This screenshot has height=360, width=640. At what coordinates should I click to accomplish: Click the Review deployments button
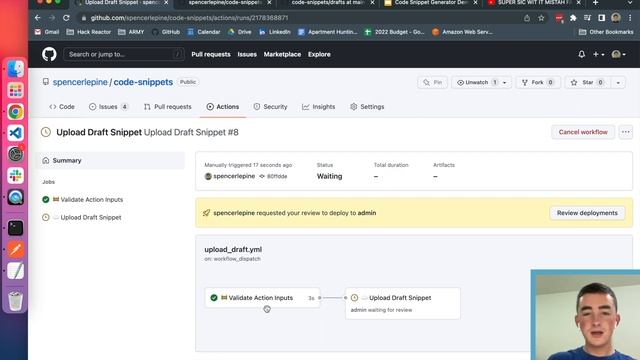(587, 213)
